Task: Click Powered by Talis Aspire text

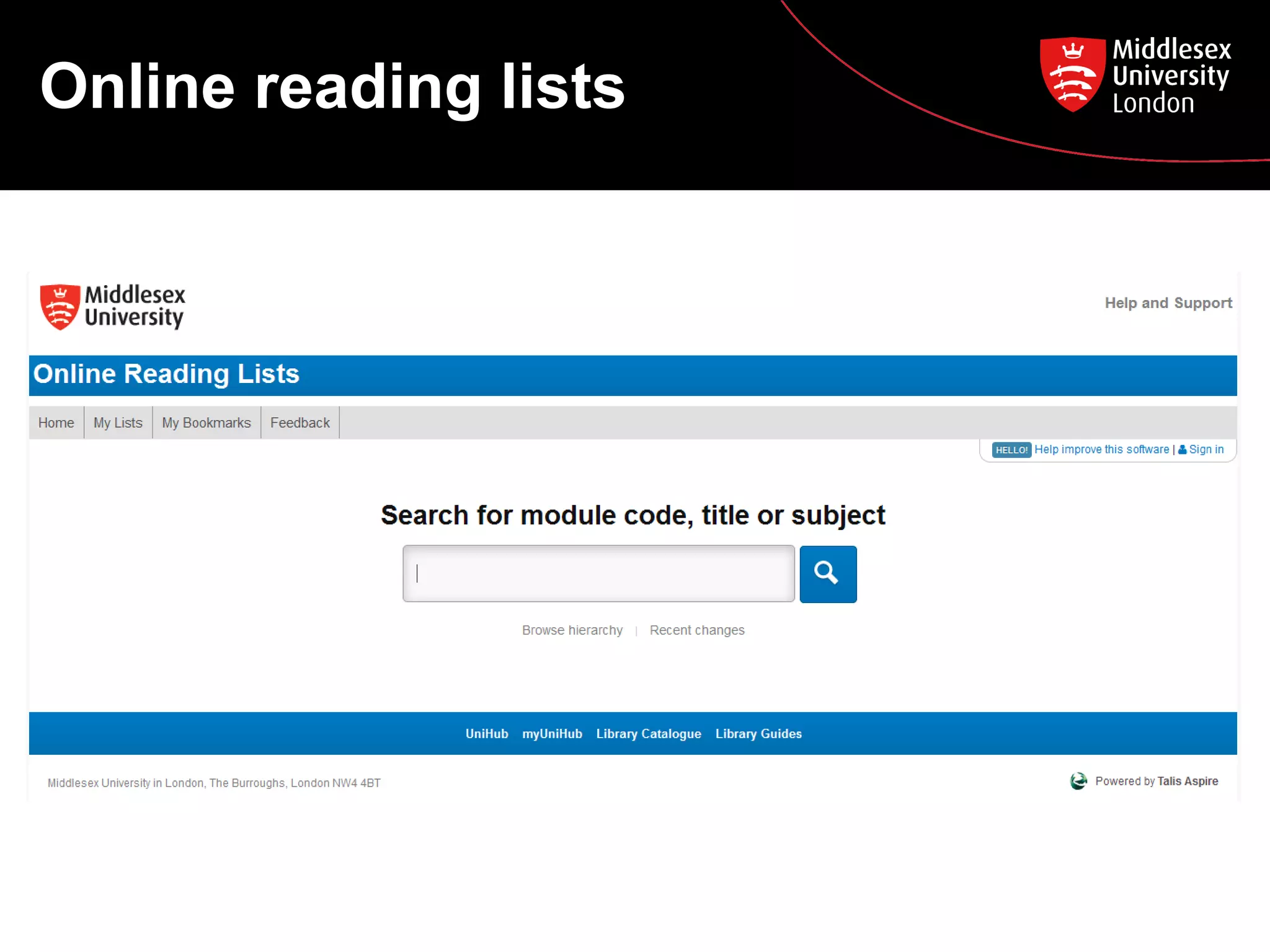Action: point(1157,781)
